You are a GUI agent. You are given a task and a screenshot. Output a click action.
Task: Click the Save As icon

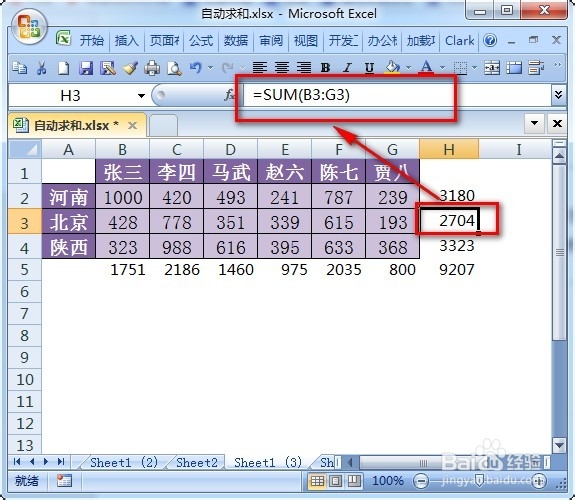tap(108, 68)
